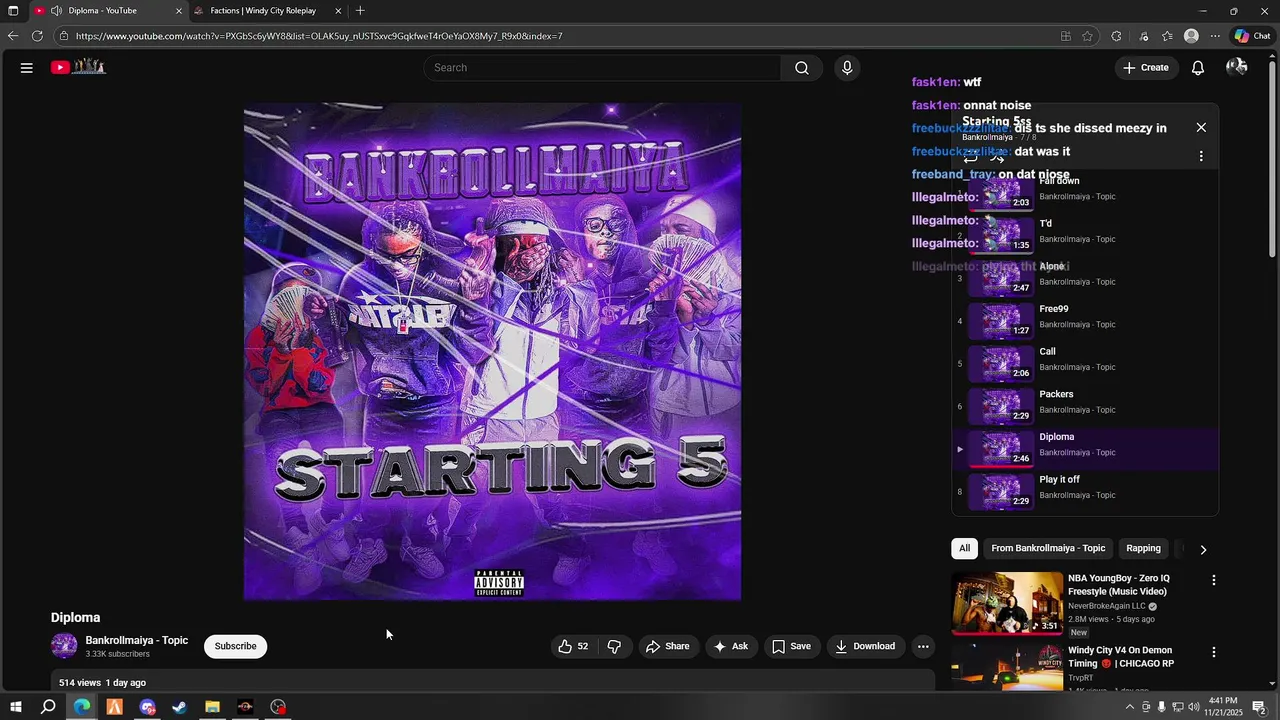This screenshot has height=720, width=1280.
Task: Select the Diploma - YouTube tab
Action: click(103, 11)
